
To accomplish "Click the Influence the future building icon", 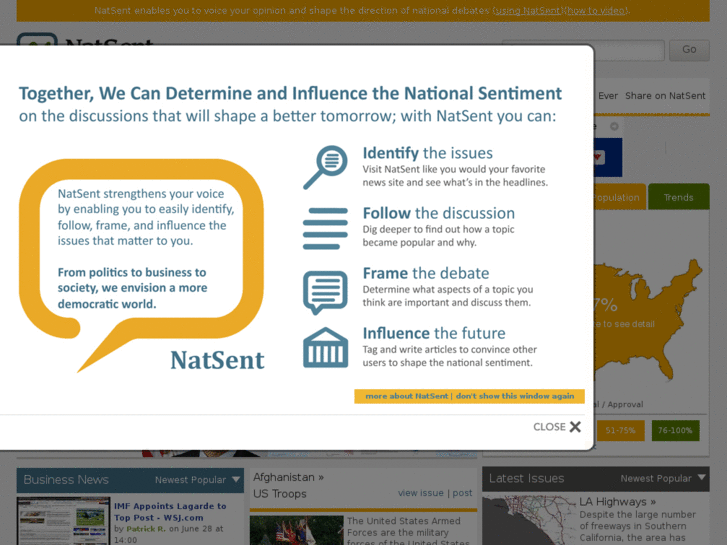I will click(x=325, y=348).
